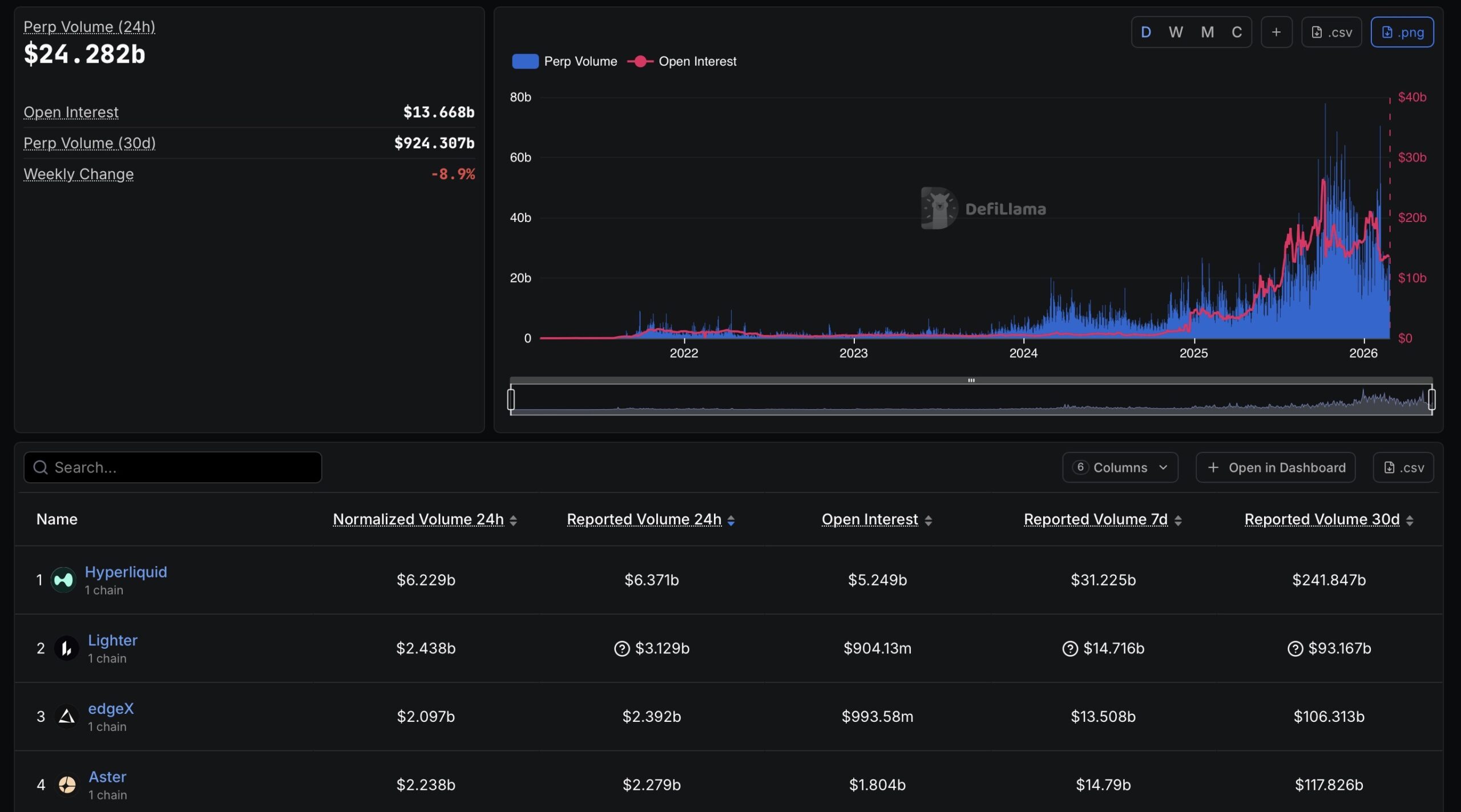Click the question mark icon beside $3.129b
This screenshot has height=812, width=1461.
point(621,649)
